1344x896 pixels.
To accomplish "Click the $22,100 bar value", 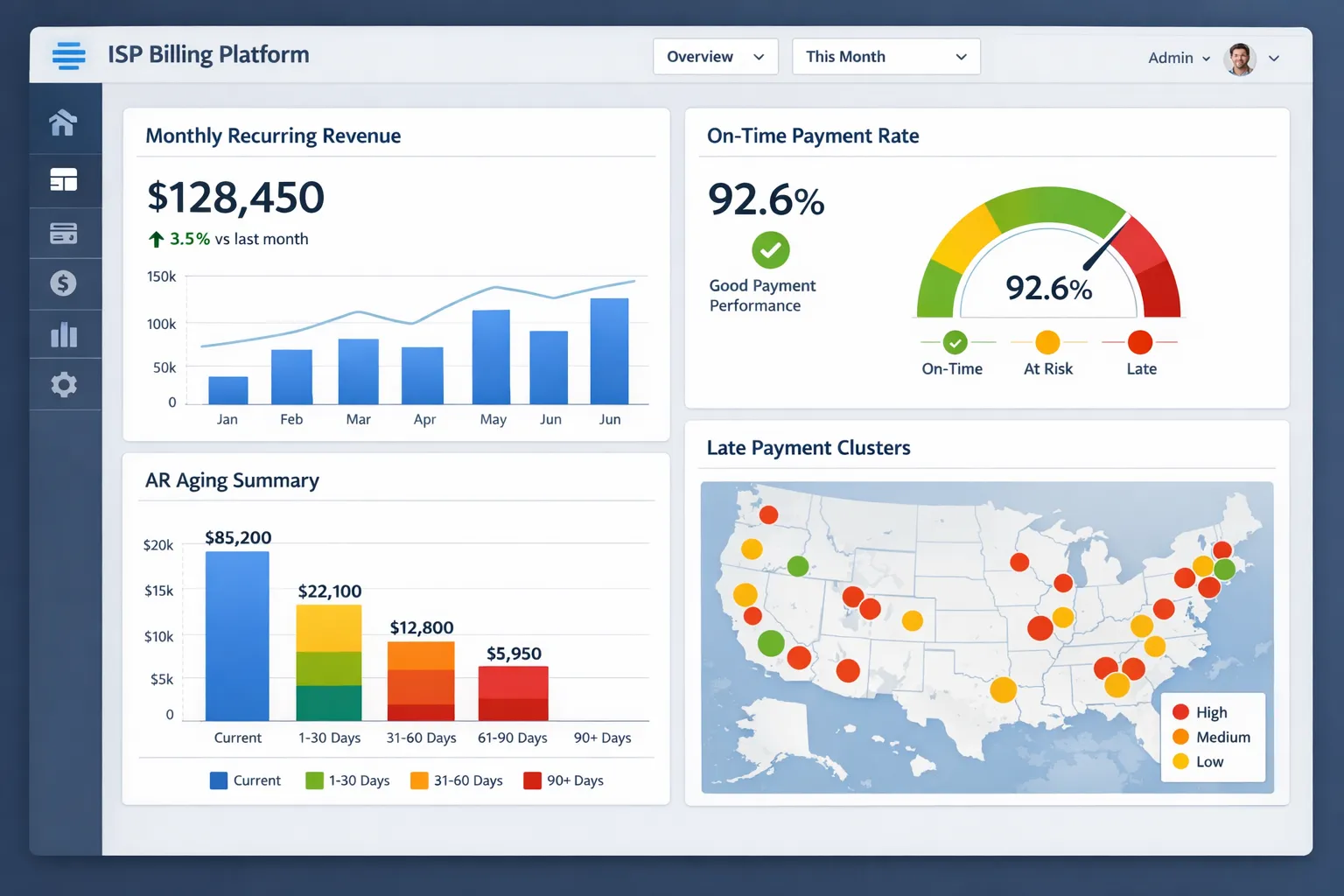I will pos(330,591).
